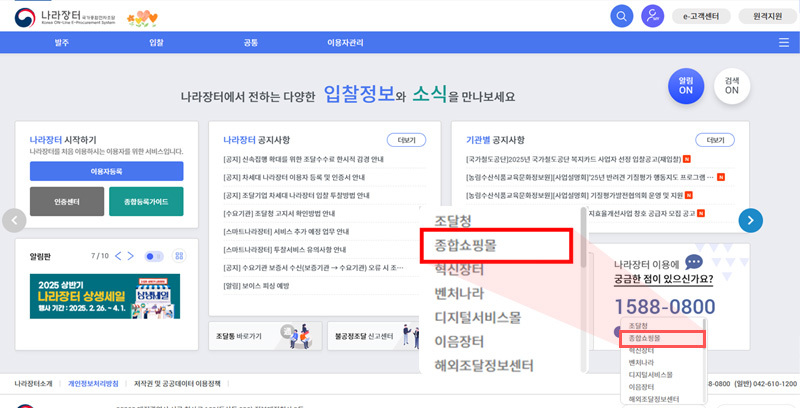Open notice 보이스 피싱 예방
This screenshot has width=800, height=408.
tap(256, 286)
